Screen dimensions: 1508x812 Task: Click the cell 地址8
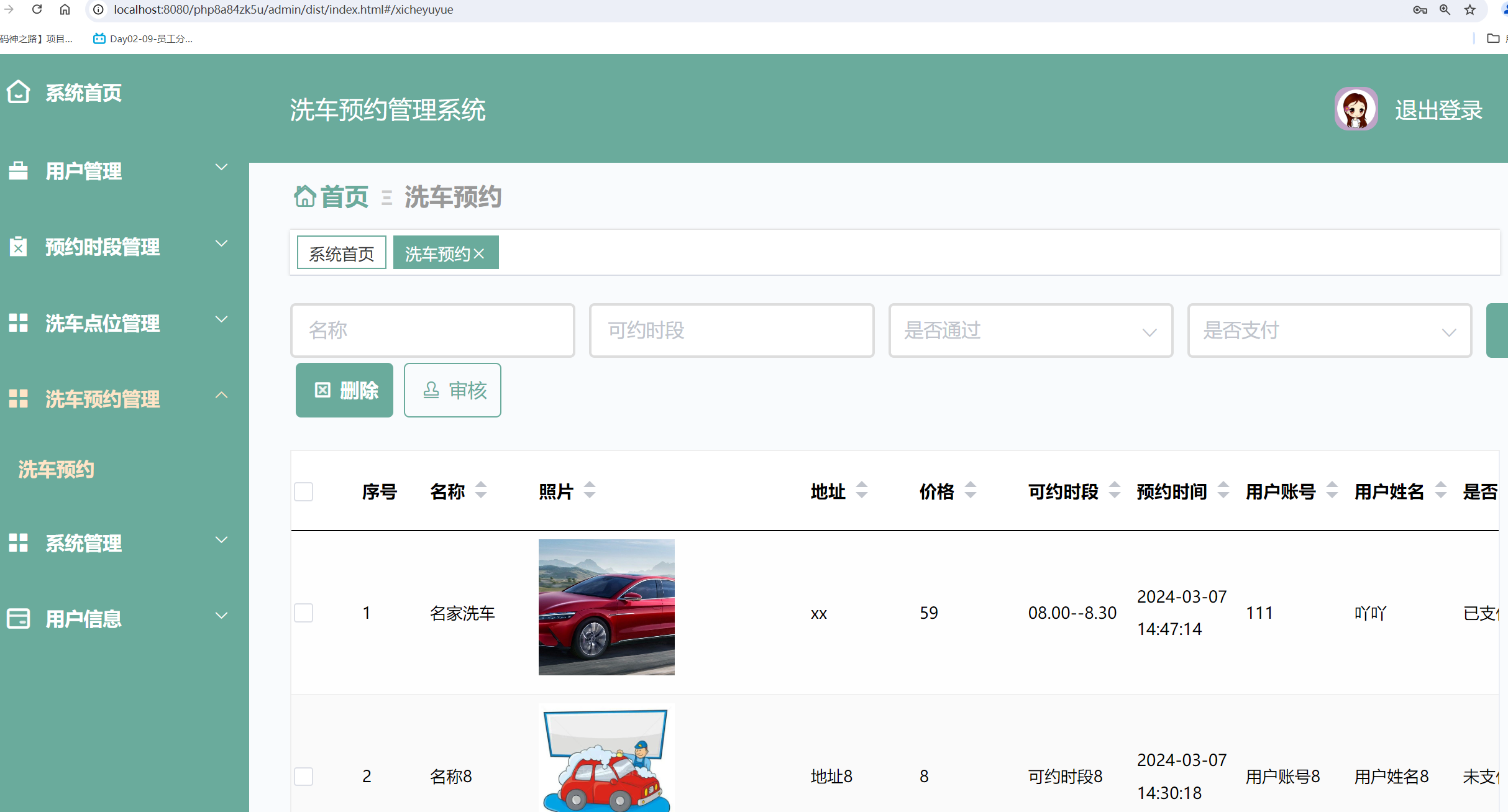[831, 777]
